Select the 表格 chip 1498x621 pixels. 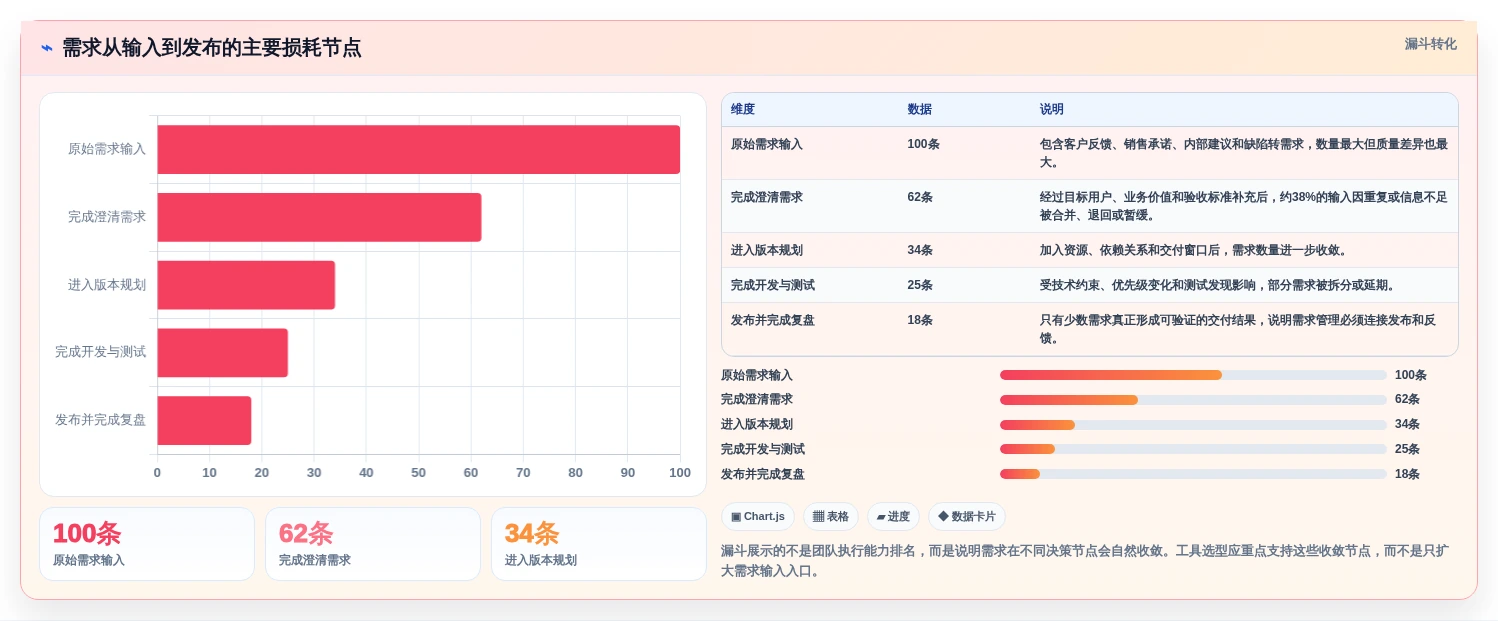coord(830,517)
